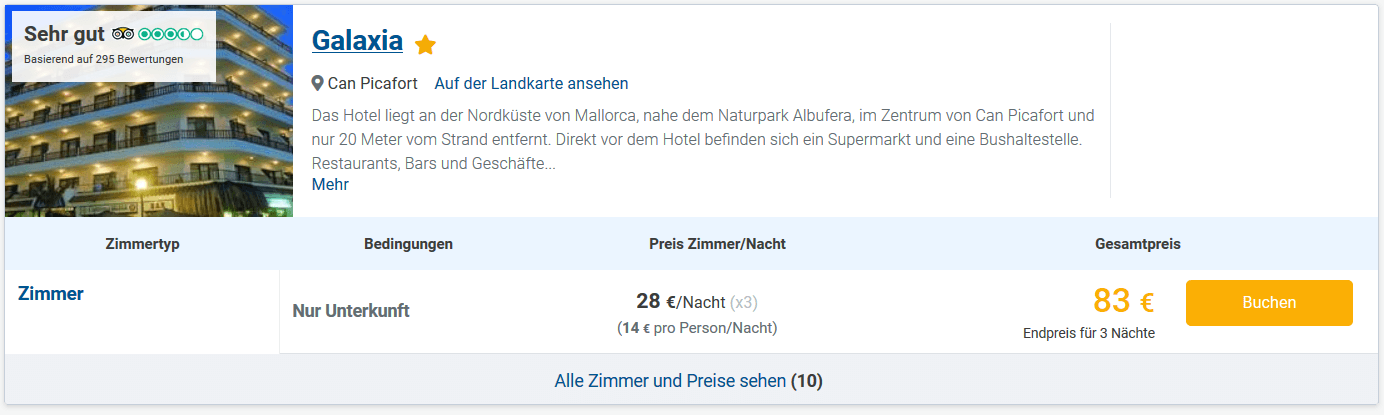
Task: Expand 'Alle Zimmer und Preise sehen'
Action: click(688, 381)
